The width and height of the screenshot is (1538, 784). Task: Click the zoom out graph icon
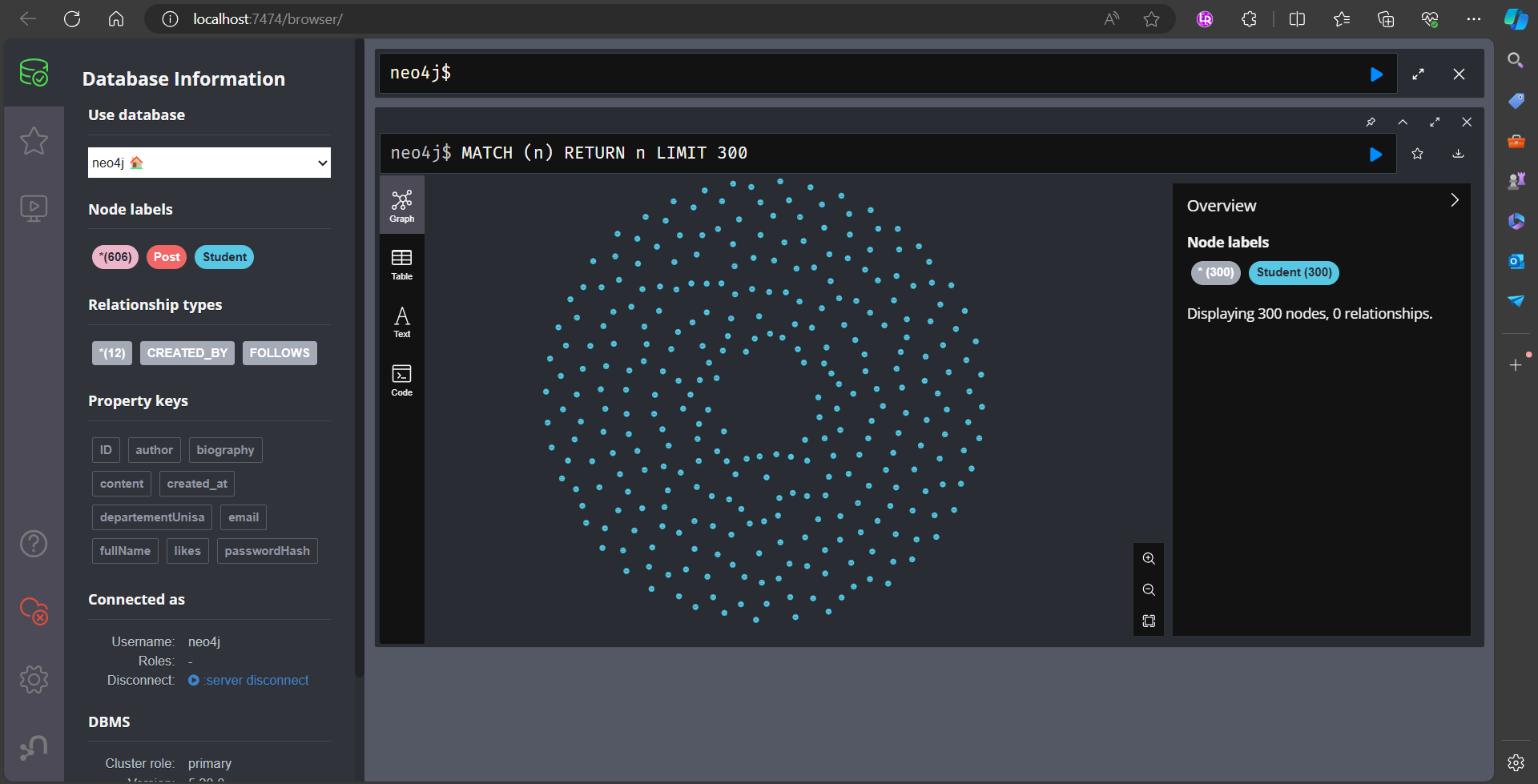click(1149, 589)
